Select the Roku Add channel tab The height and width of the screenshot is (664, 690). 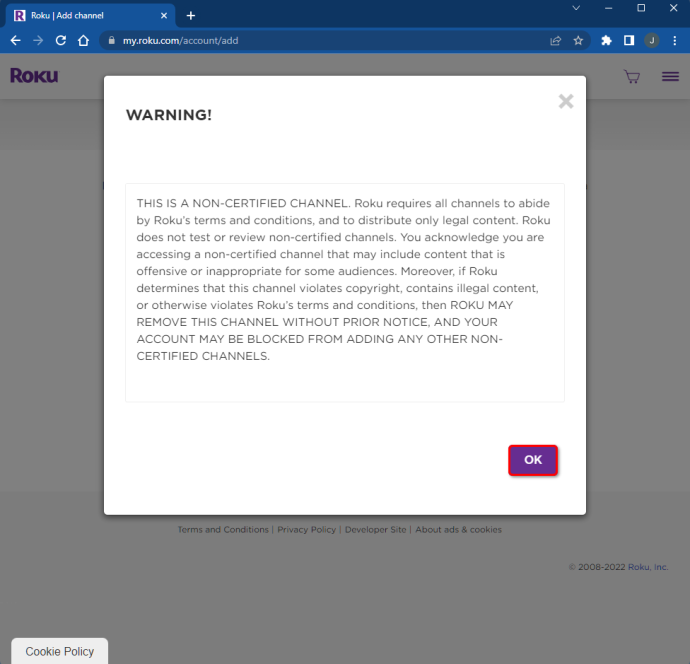coord(90,15)
